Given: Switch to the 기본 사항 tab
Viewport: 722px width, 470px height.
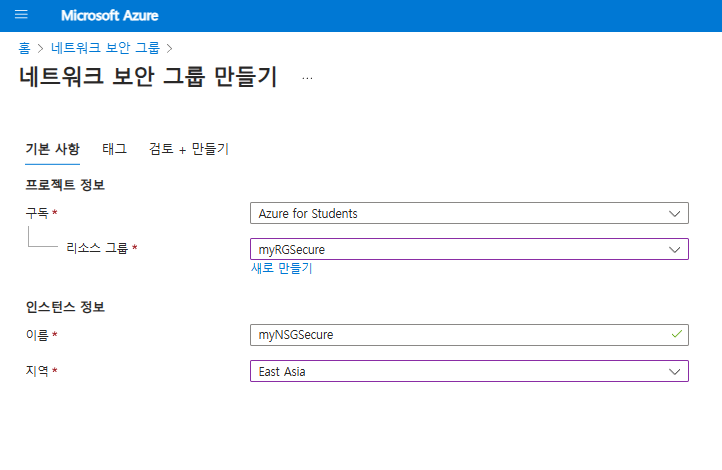Looking at the screenshot, I should (52, 149).
